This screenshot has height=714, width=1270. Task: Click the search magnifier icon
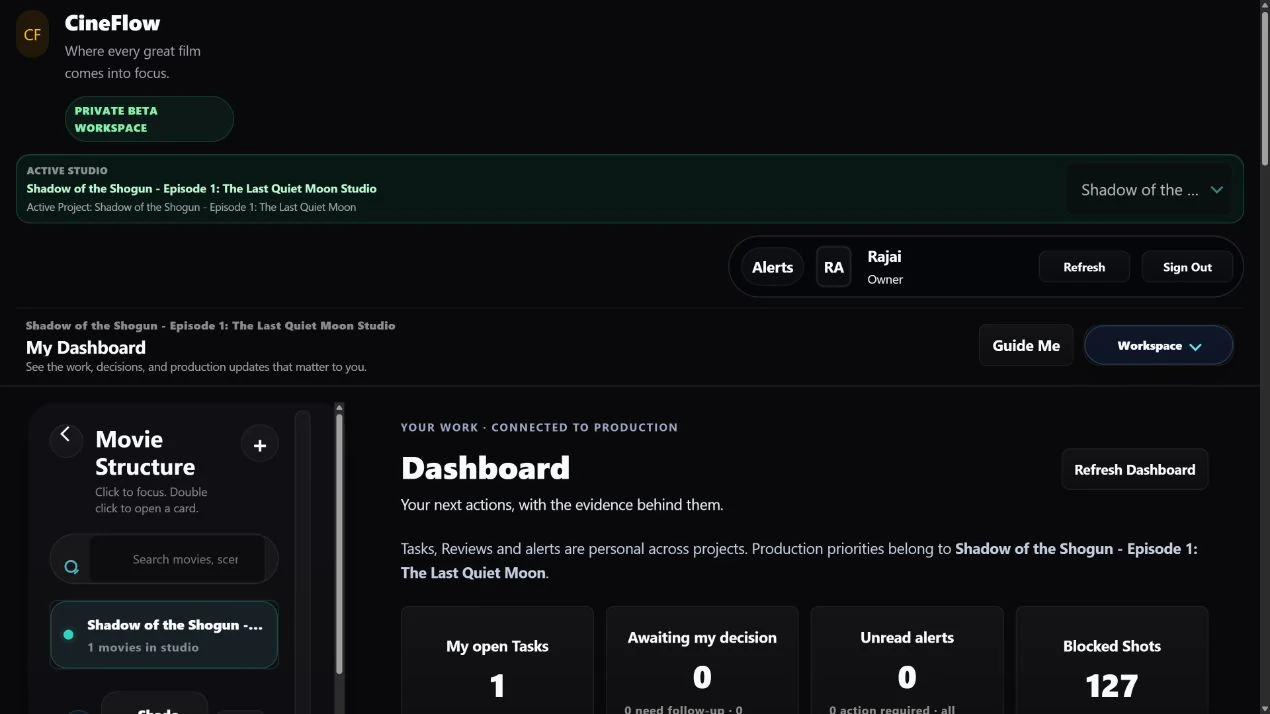71,566
